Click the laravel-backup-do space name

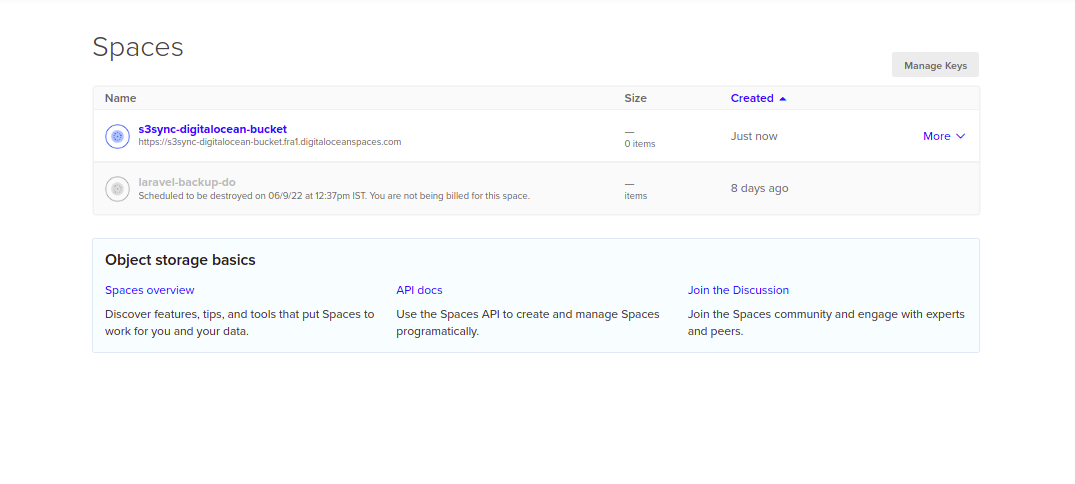click(187, 182)
